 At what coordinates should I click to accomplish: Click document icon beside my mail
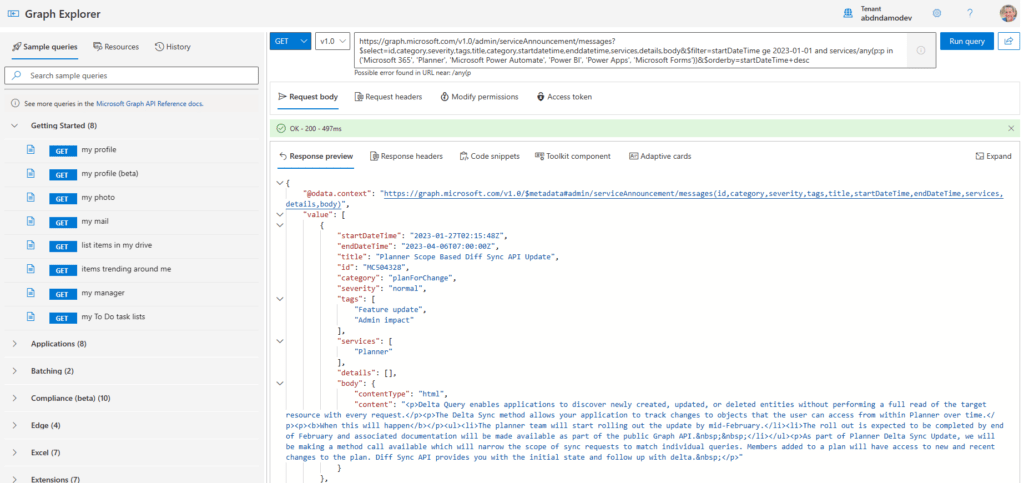[30, 221]
